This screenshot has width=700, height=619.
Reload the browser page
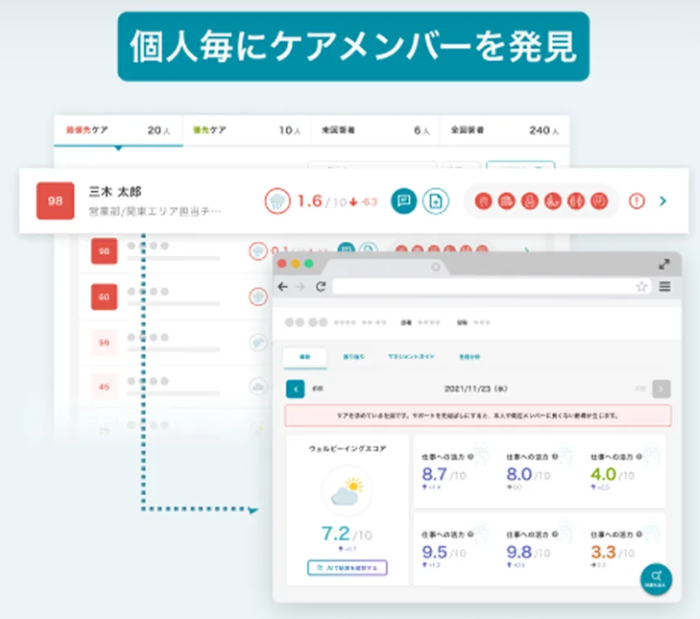pos(321,287)
